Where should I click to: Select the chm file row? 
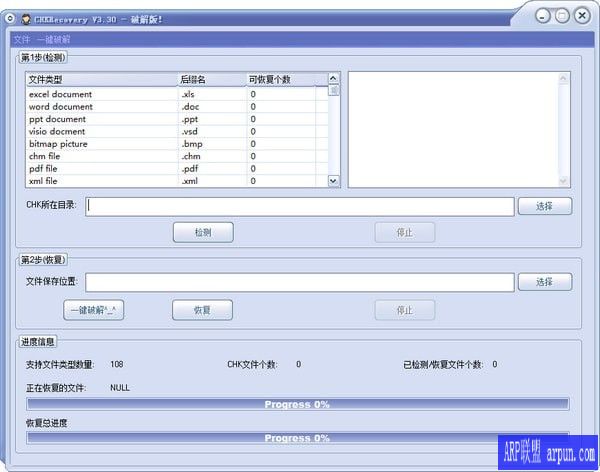point(177,156)
